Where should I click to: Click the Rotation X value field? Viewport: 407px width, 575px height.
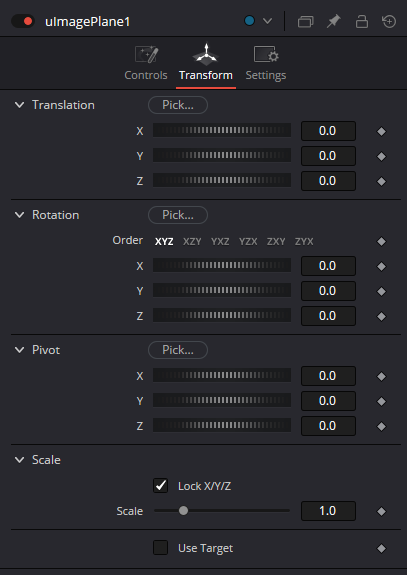pyautogui.click(x=328, y=266)
